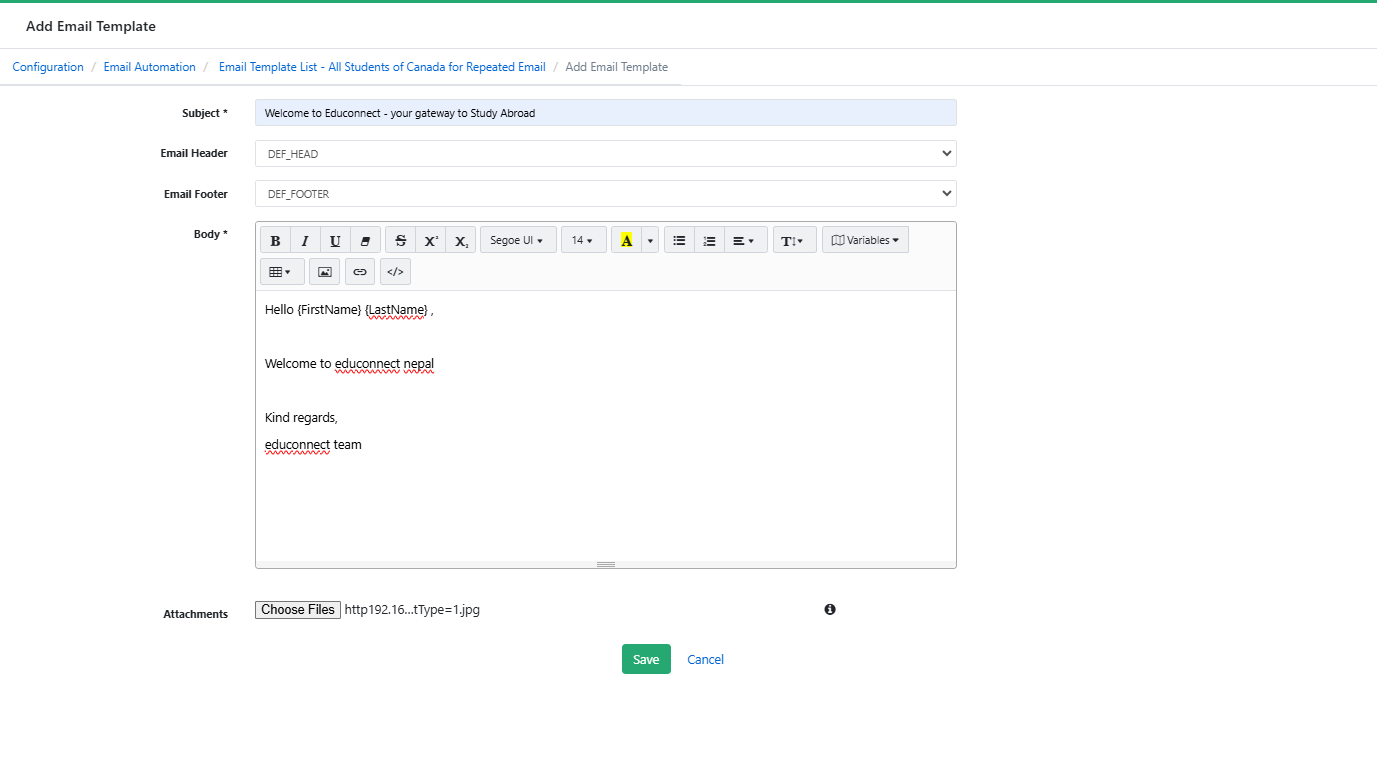Toggle subscript formatting
The image size is (1377, 765).
coord(461,240)
